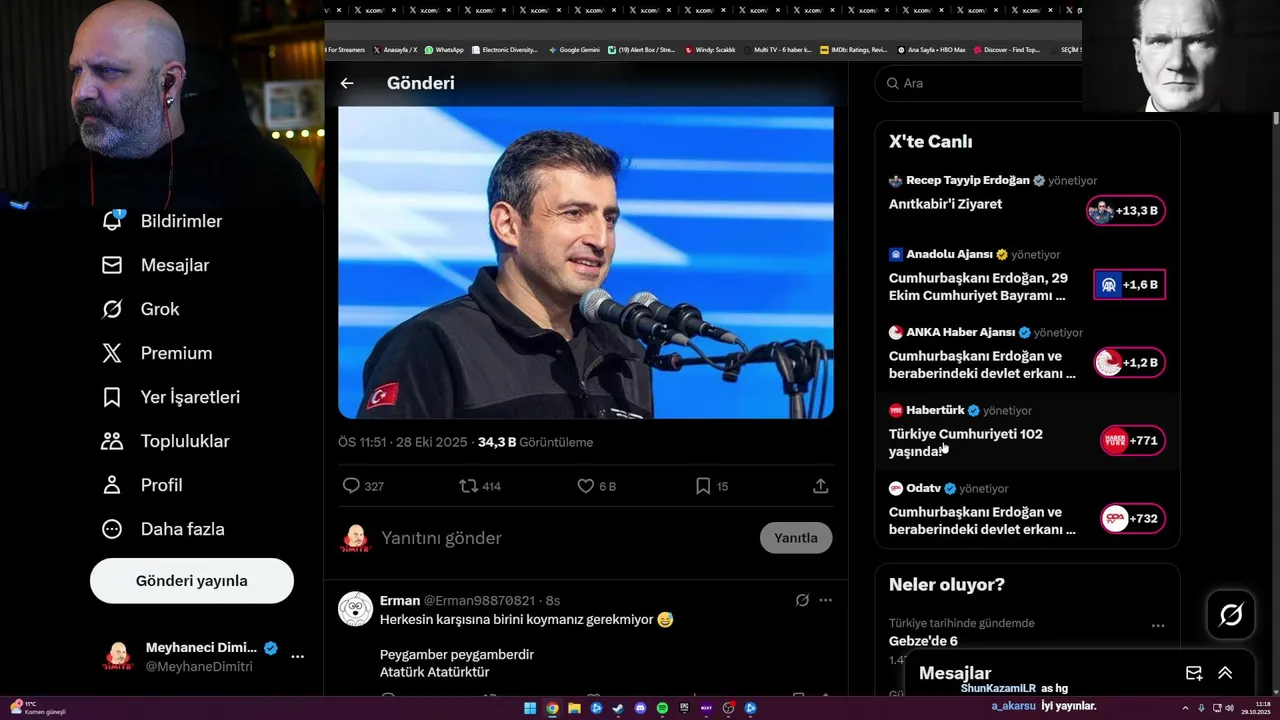Screen dimensions: 1280x720
Task: Open File Explorer in the taskbar
Action: click(x=574, y=708)
